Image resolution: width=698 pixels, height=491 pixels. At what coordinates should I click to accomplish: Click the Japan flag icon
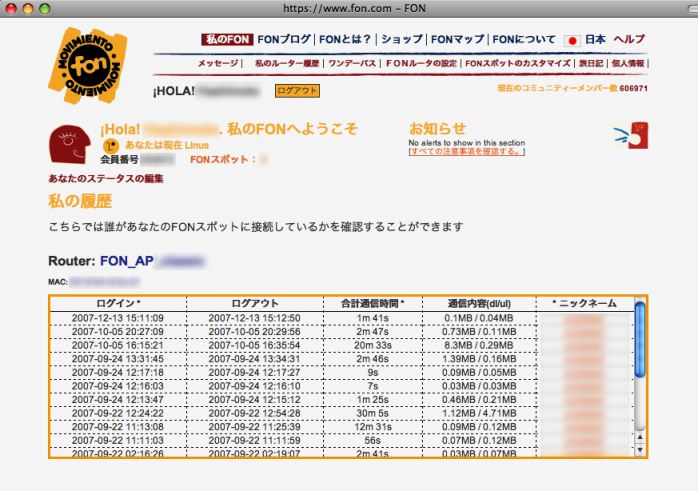tap(572, 40)
